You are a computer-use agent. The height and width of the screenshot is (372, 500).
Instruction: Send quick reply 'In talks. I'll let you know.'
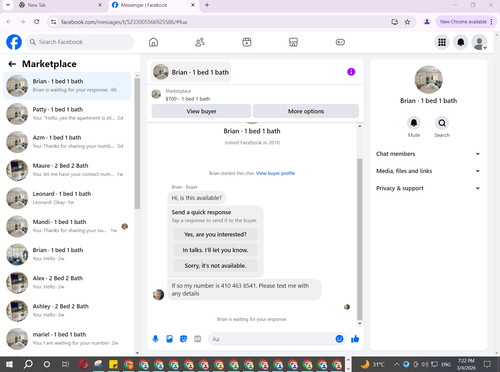(x=215, y=250)
